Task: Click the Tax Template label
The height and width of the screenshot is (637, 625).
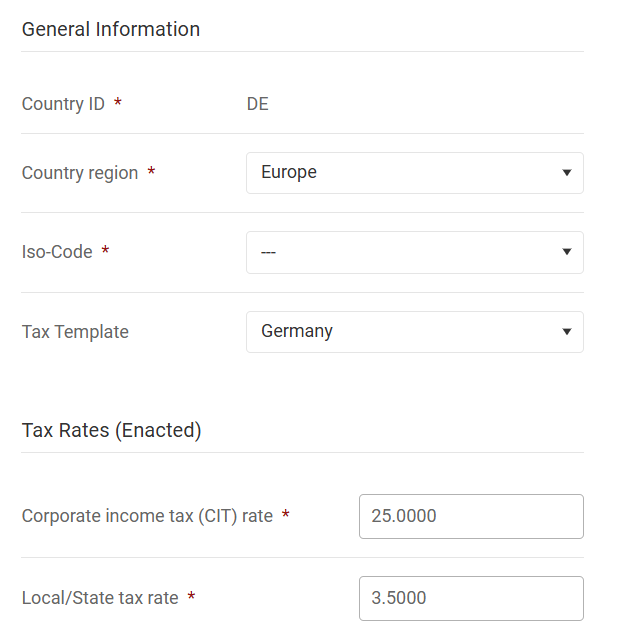Action: click(75, 332)
